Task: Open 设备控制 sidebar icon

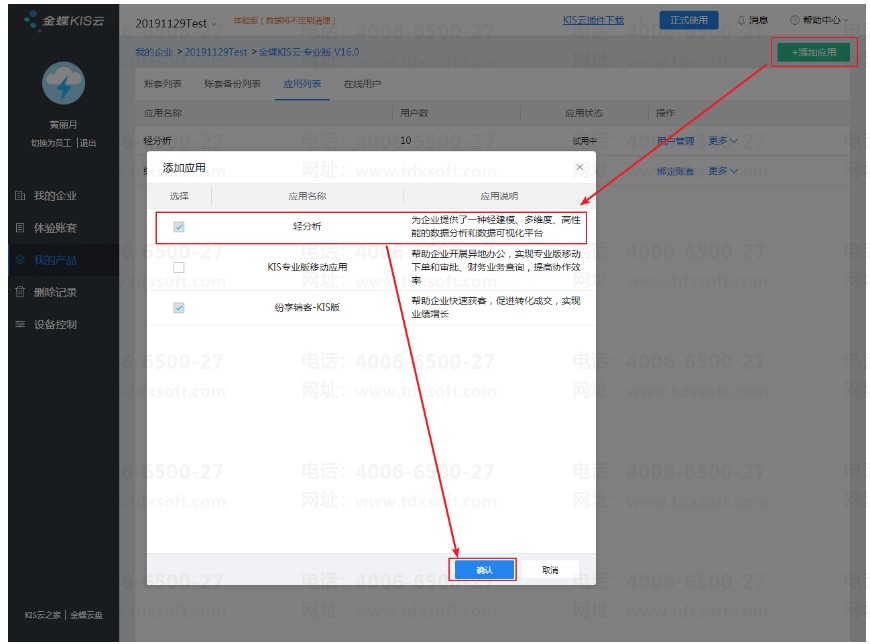Action: pyautogui.click(x=20, y=324)
